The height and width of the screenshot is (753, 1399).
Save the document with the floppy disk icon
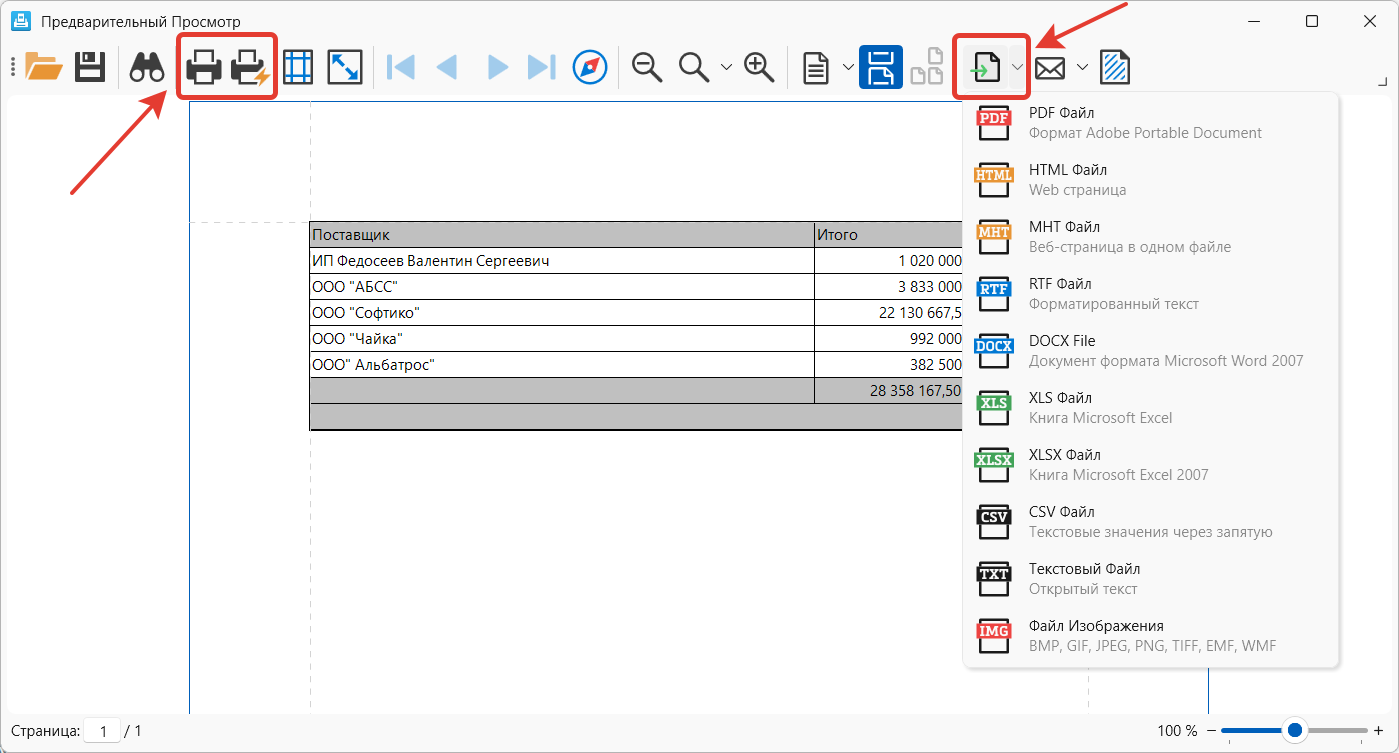click(91, 67)
